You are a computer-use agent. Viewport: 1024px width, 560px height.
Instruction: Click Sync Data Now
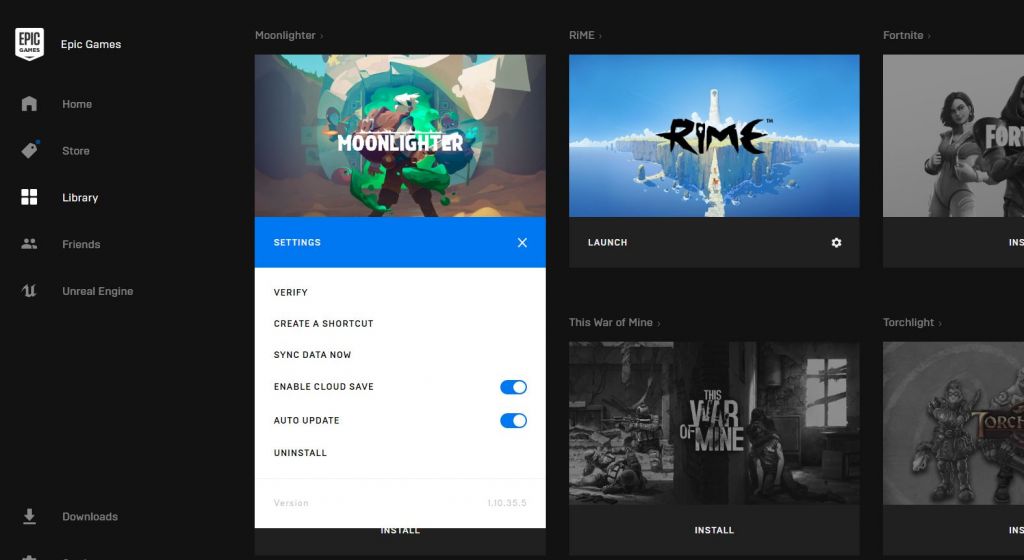click(312, 355)
